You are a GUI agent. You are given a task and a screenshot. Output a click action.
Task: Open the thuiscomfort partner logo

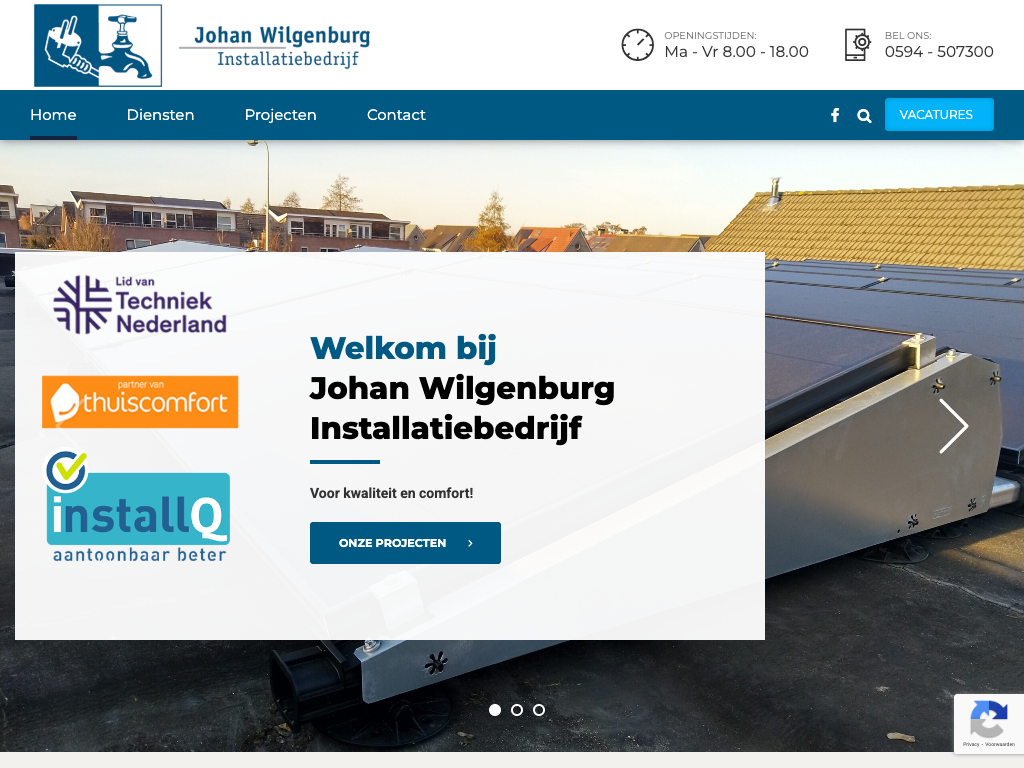(x=140, y=402)
